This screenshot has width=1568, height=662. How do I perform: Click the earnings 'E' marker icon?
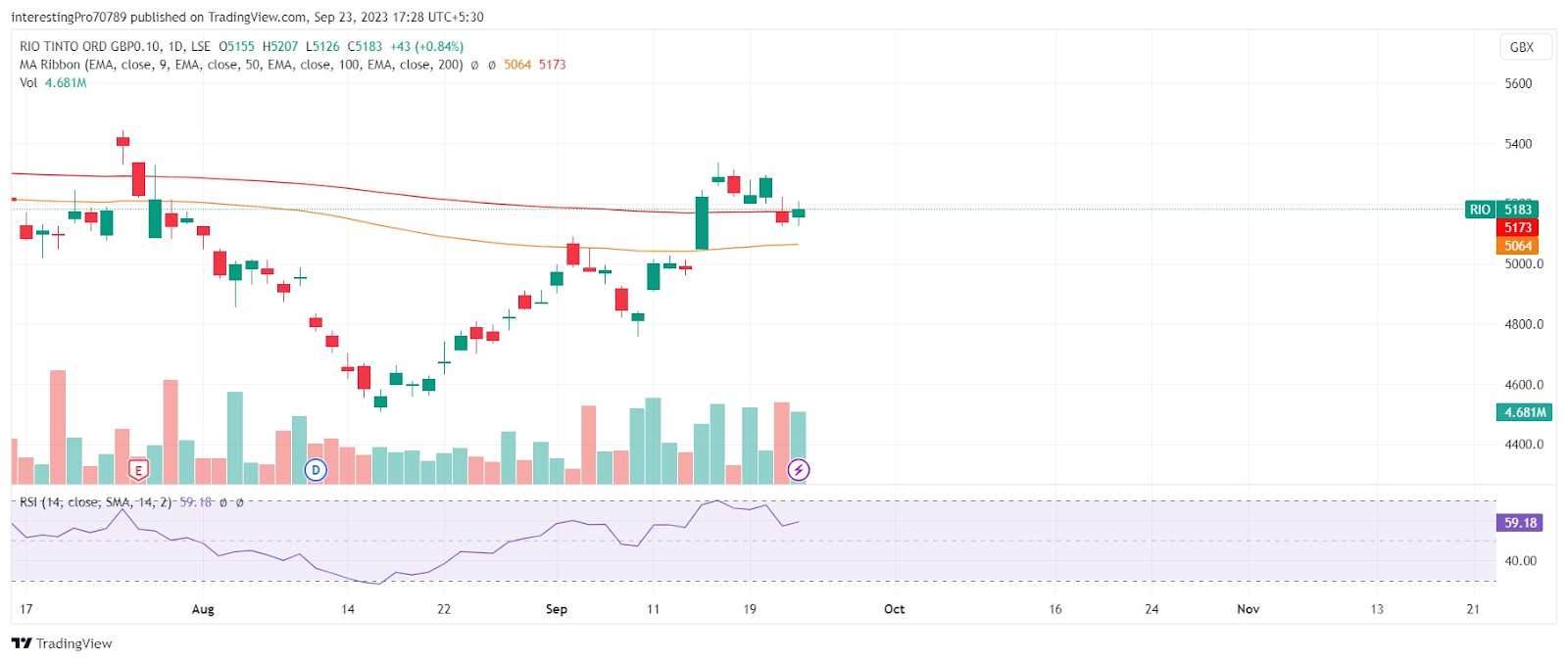point(138,470)
